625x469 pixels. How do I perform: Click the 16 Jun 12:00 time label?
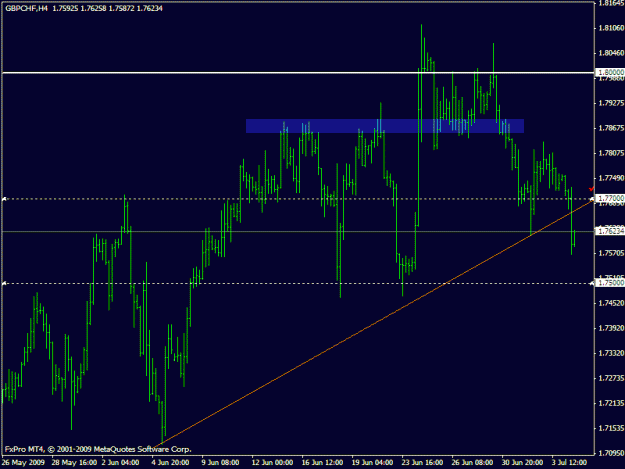pos(322,463)
